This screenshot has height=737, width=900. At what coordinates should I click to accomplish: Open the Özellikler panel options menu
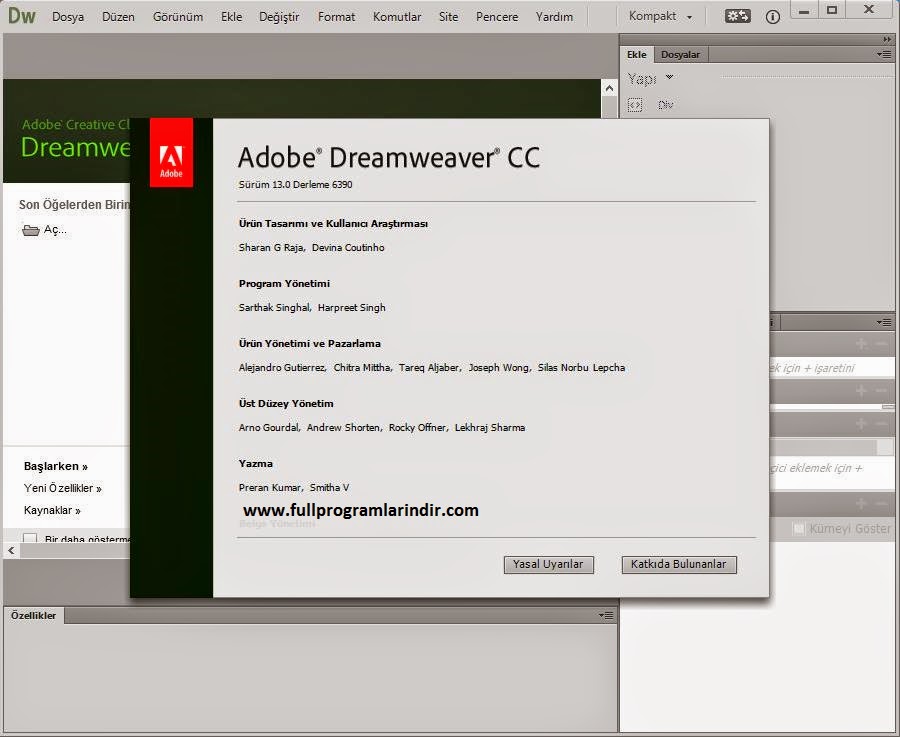click(606, 615)
